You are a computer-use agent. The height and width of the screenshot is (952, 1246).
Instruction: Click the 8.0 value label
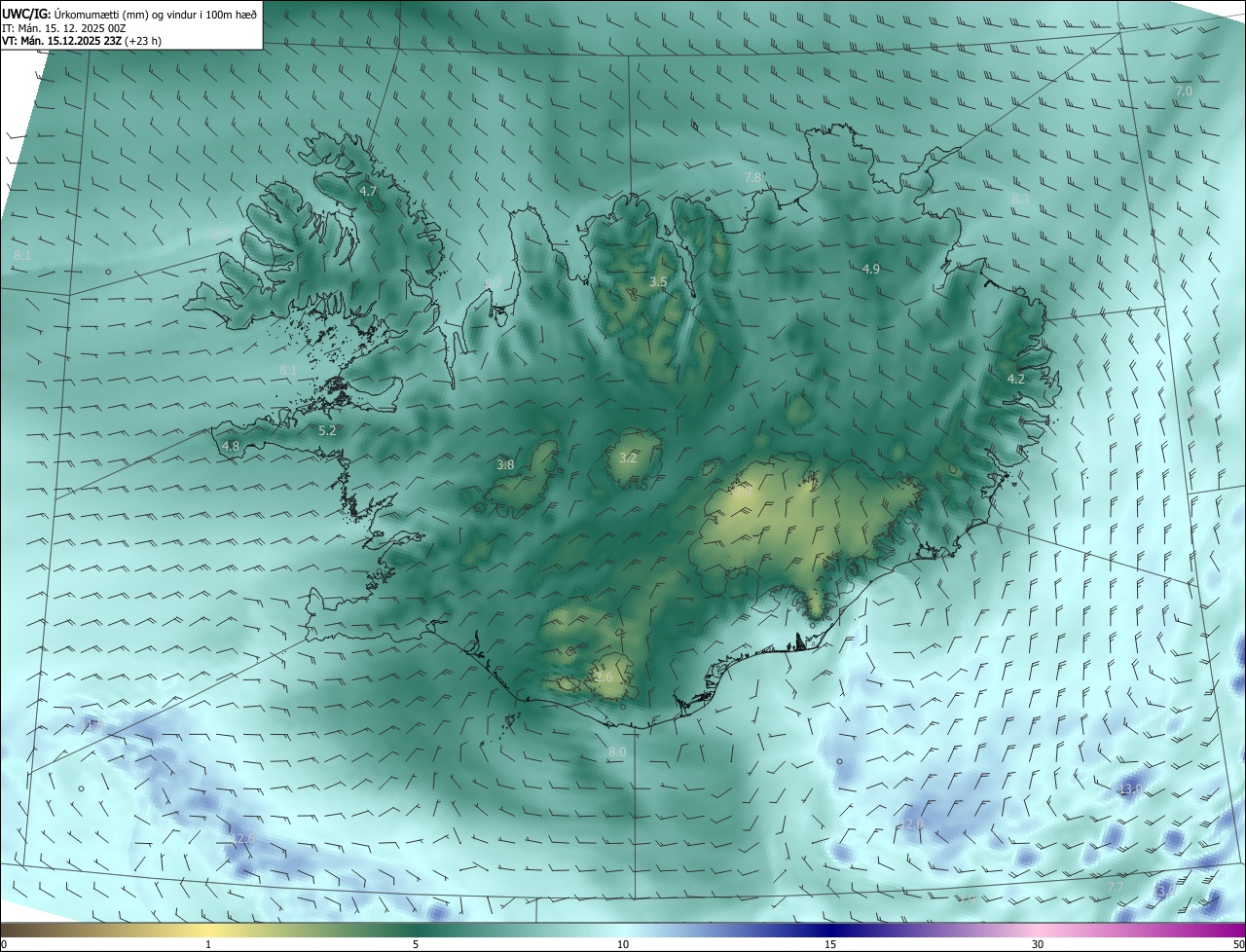pos(617,751)
